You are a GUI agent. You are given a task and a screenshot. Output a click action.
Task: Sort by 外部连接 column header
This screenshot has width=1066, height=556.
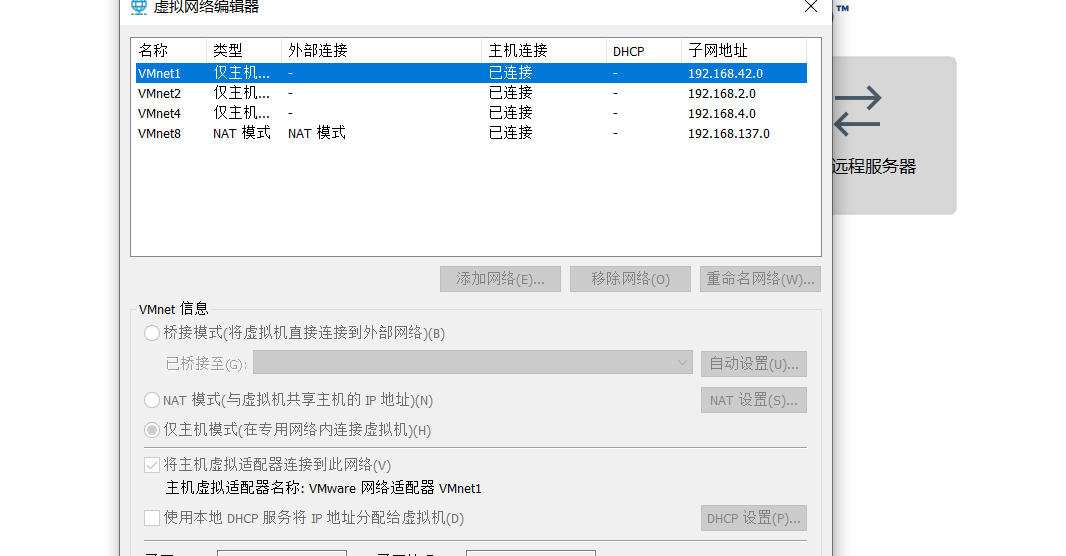[x=381, y=51]
